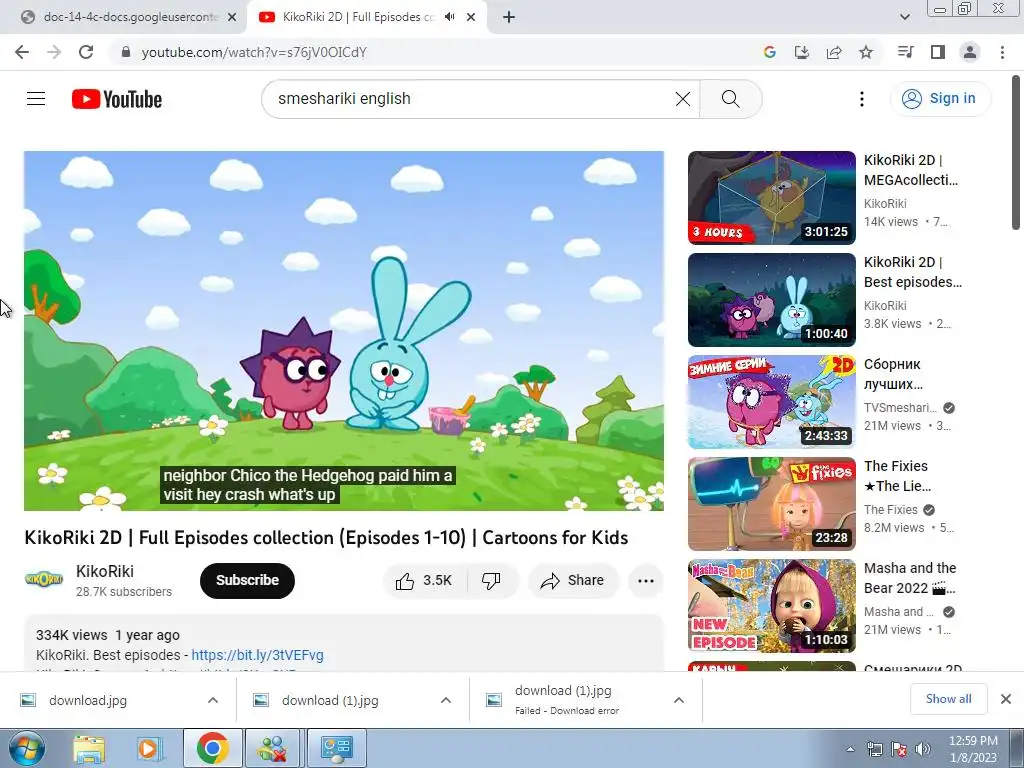The height and width of the screenshot is (768, 1024).
Task: Bookmark this page with the star icon
Action: (x=866, y=52)
